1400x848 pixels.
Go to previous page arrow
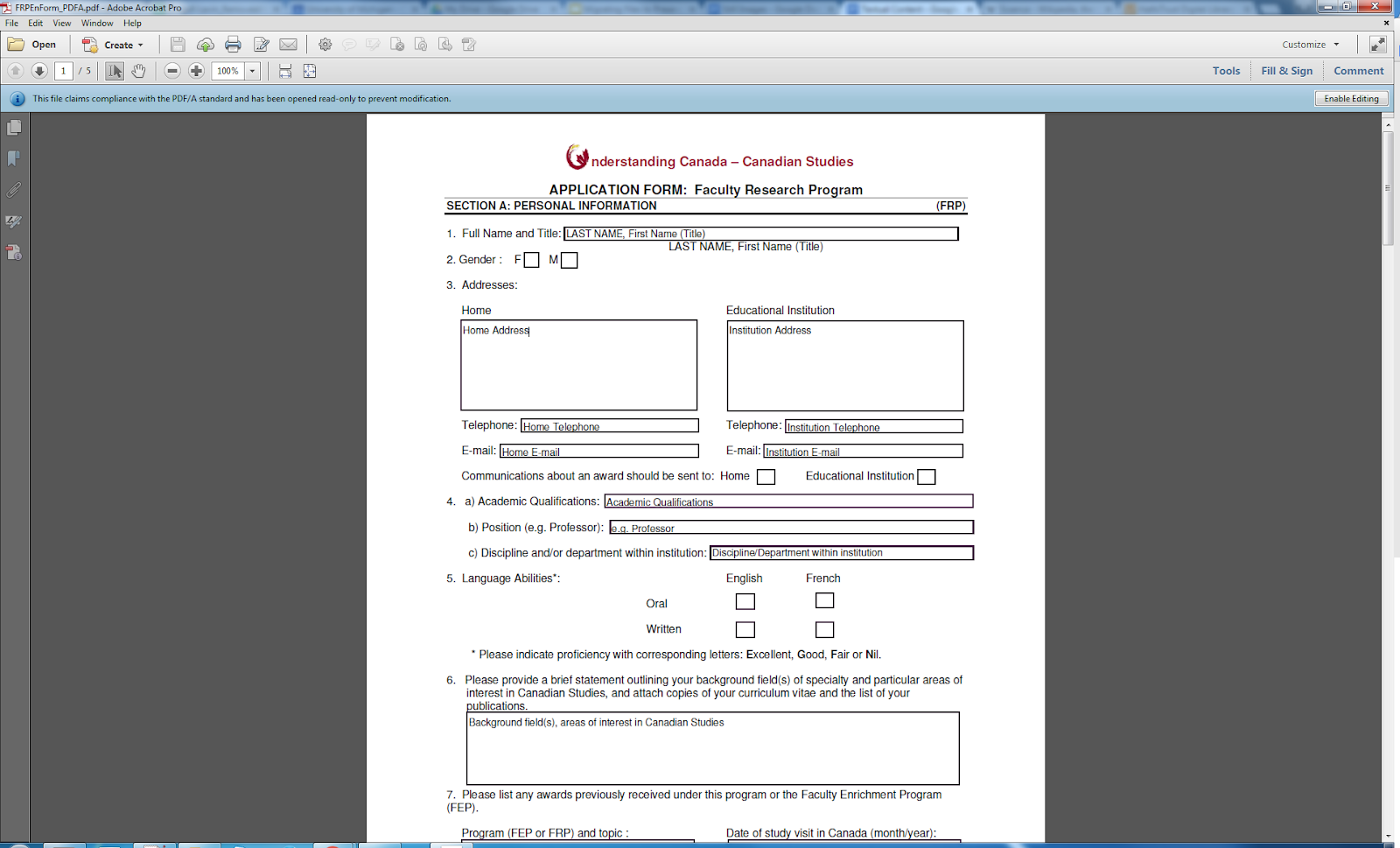[x=16, y=71]
